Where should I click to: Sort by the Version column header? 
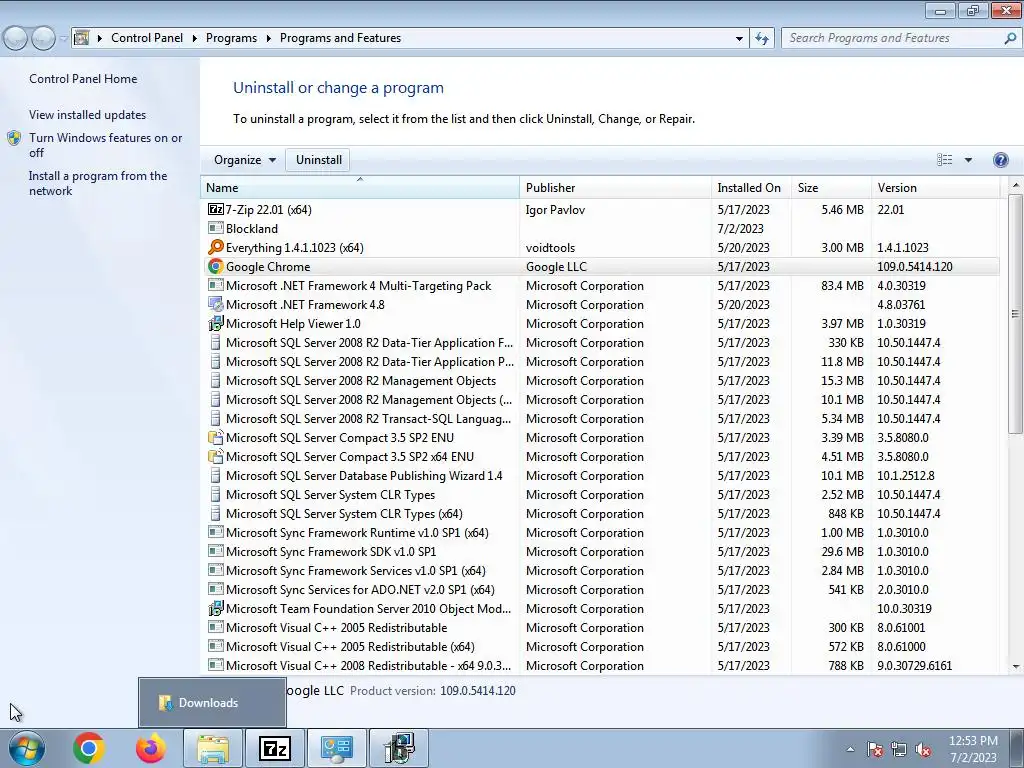coord(936,187)
